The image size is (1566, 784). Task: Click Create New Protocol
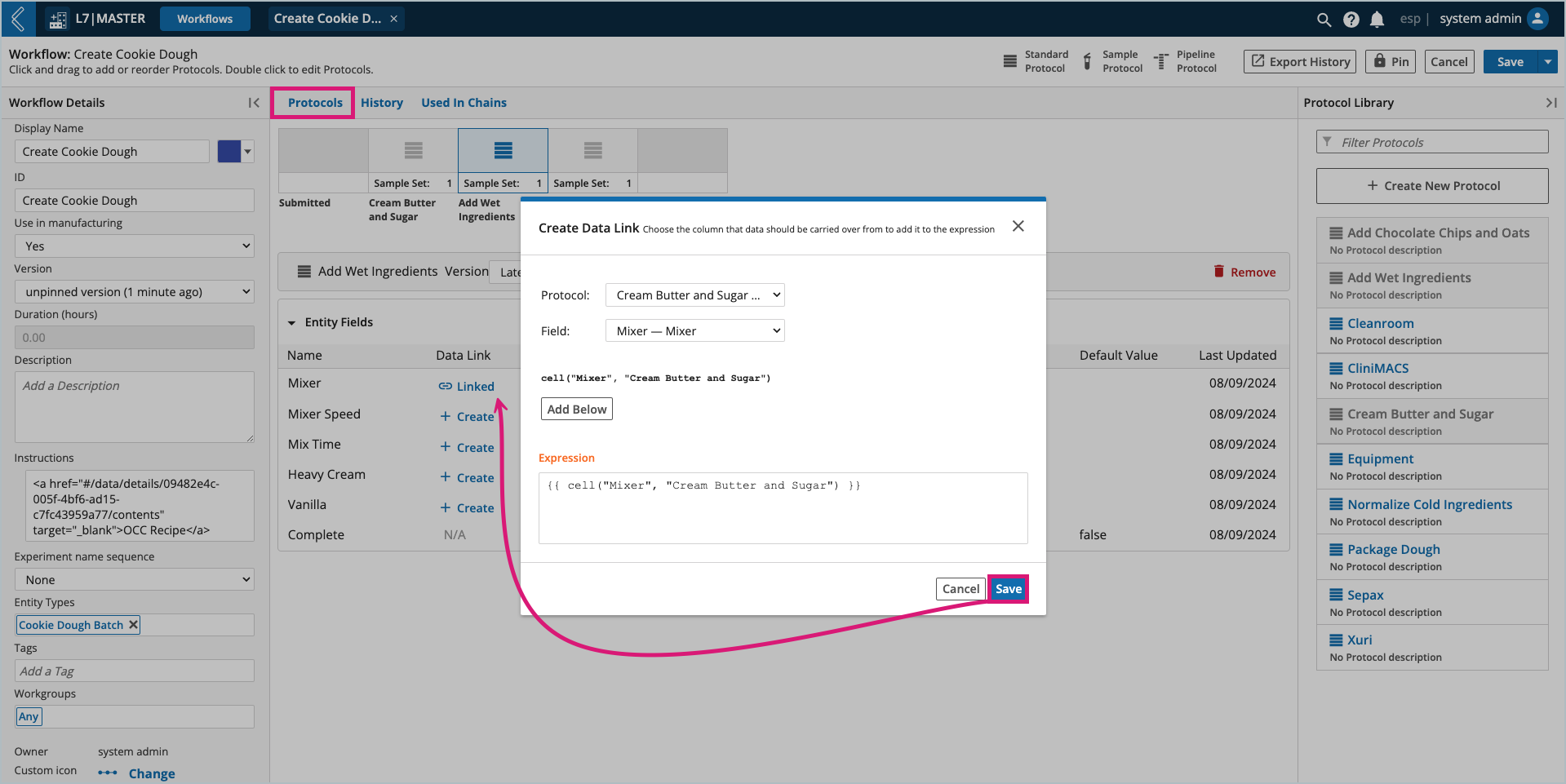point(1432,186)
